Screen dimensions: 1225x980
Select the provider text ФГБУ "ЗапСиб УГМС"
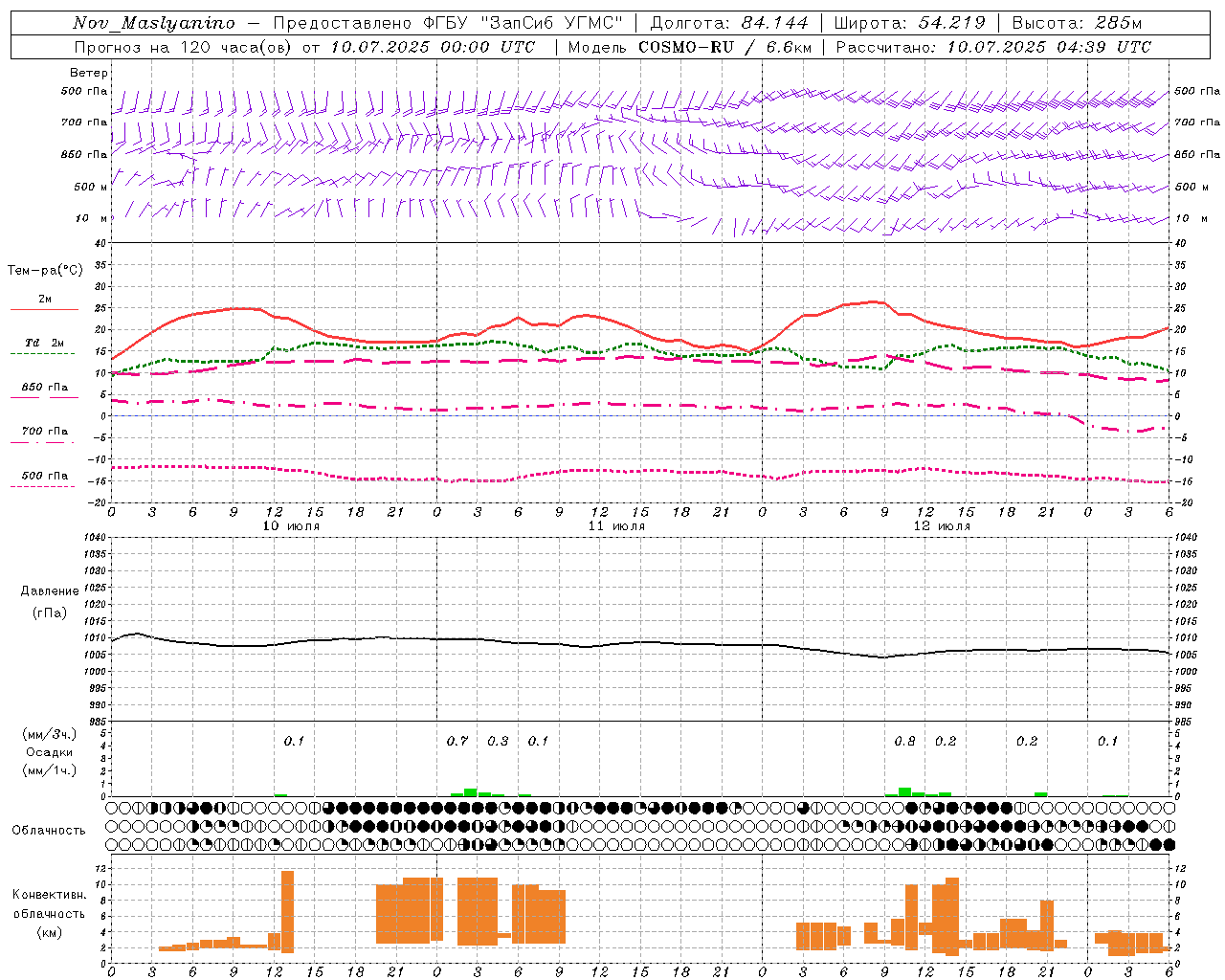click(523, 23)
